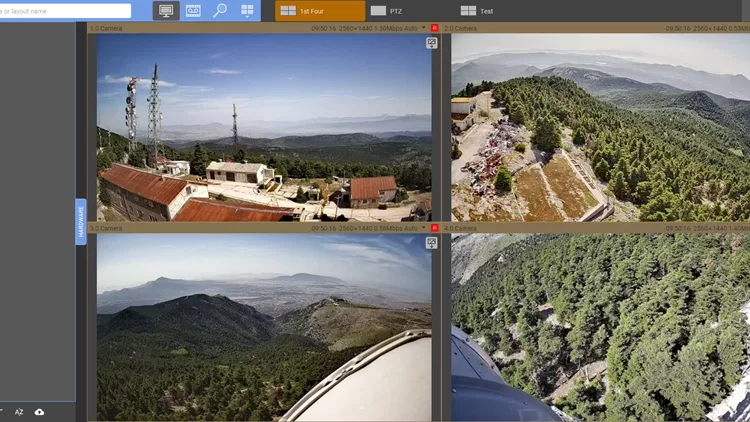The width and height of the screenshot is (750, 422).
Task: Collapse the HARDWARE side panel tab
Action: 81,222
